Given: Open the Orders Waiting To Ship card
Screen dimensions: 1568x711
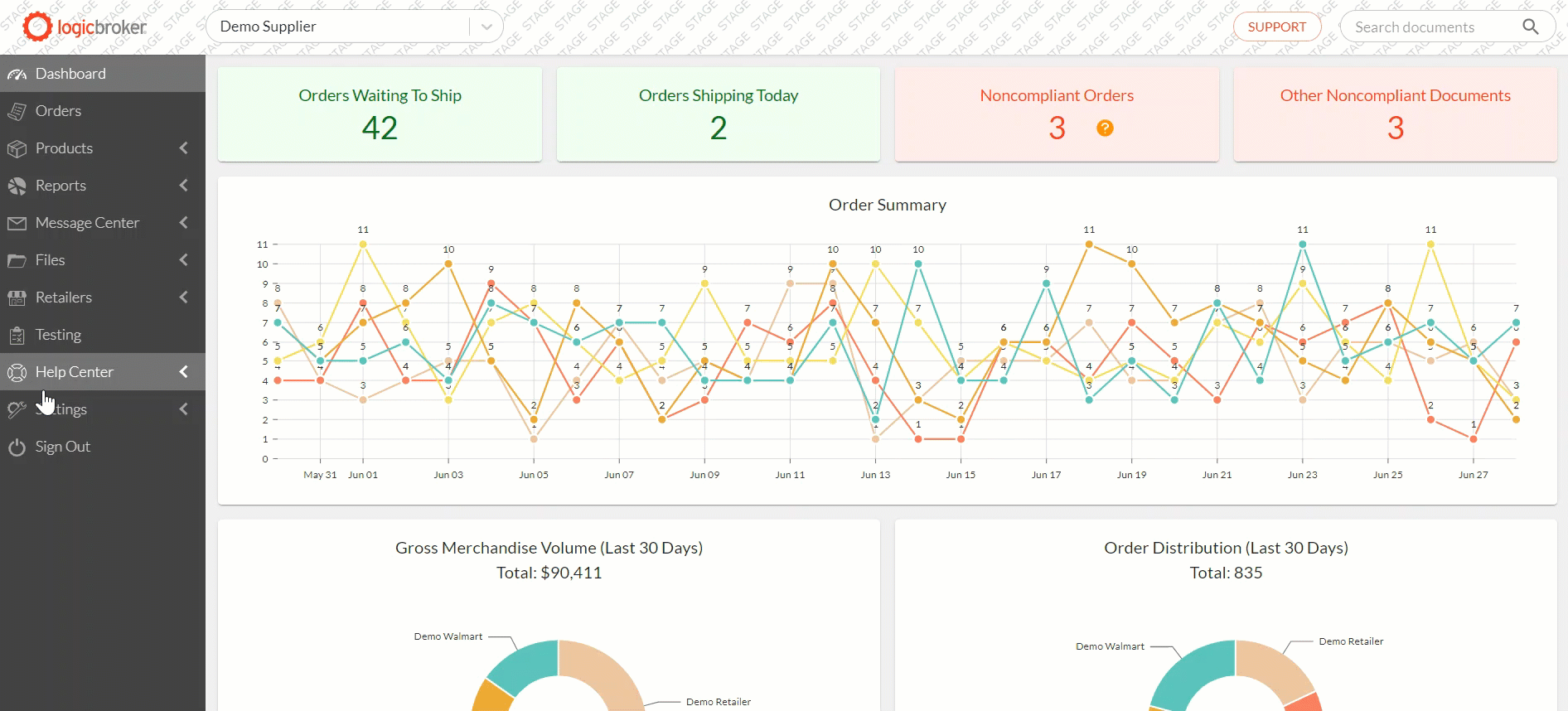Looking at the screenshot, I should tap(380, 114).
